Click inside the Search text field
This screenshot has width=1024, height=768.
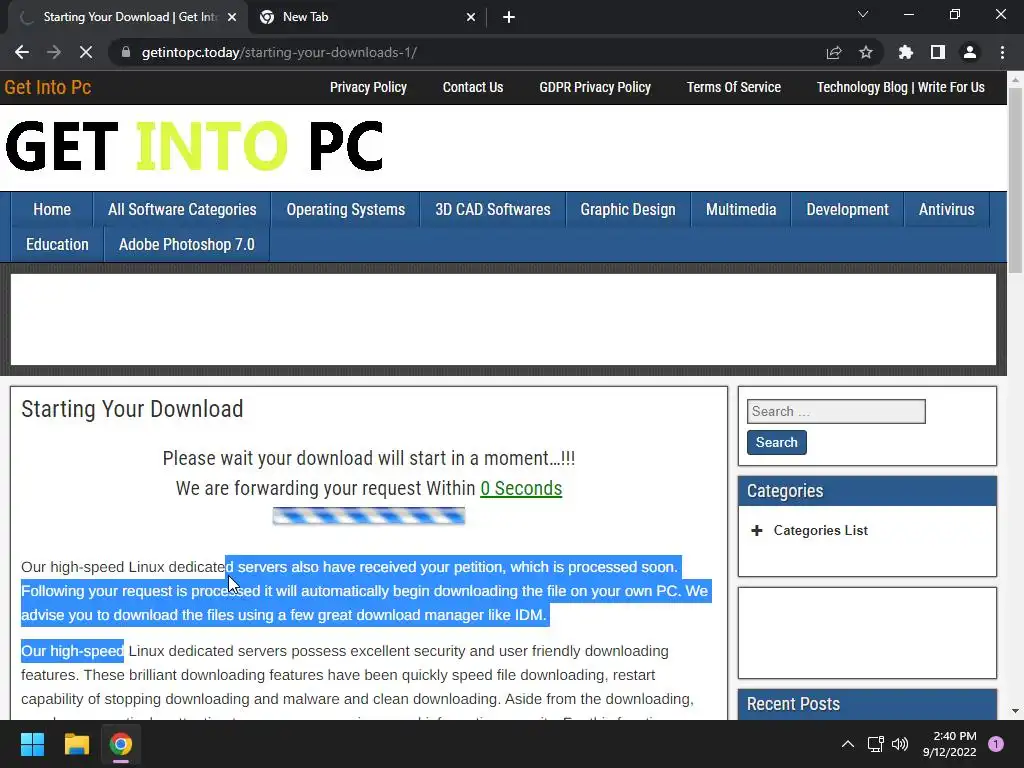tap(836, 411)
